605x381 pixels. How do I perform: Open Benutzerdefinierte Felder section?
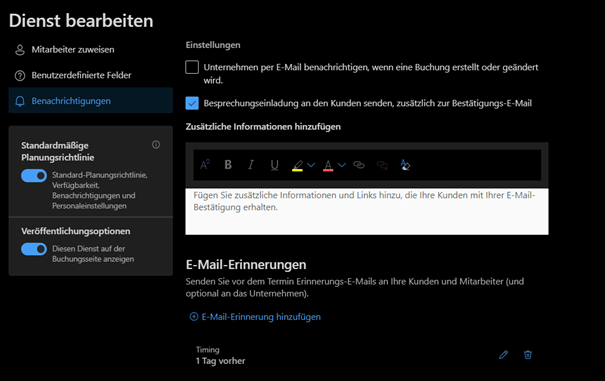coord(91,75)
